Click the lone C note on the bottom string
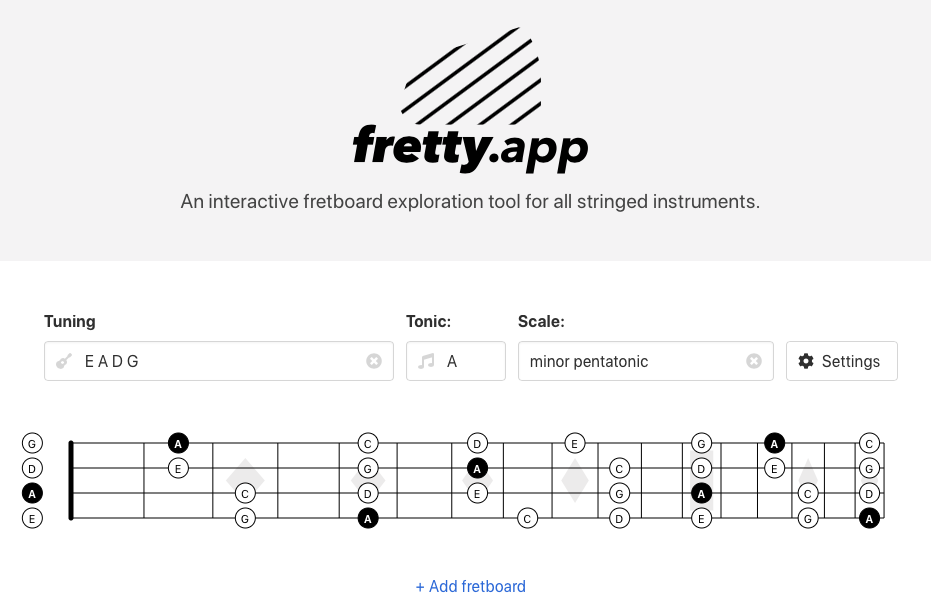Viewport: 931px width, 612px height. point(527,518)
